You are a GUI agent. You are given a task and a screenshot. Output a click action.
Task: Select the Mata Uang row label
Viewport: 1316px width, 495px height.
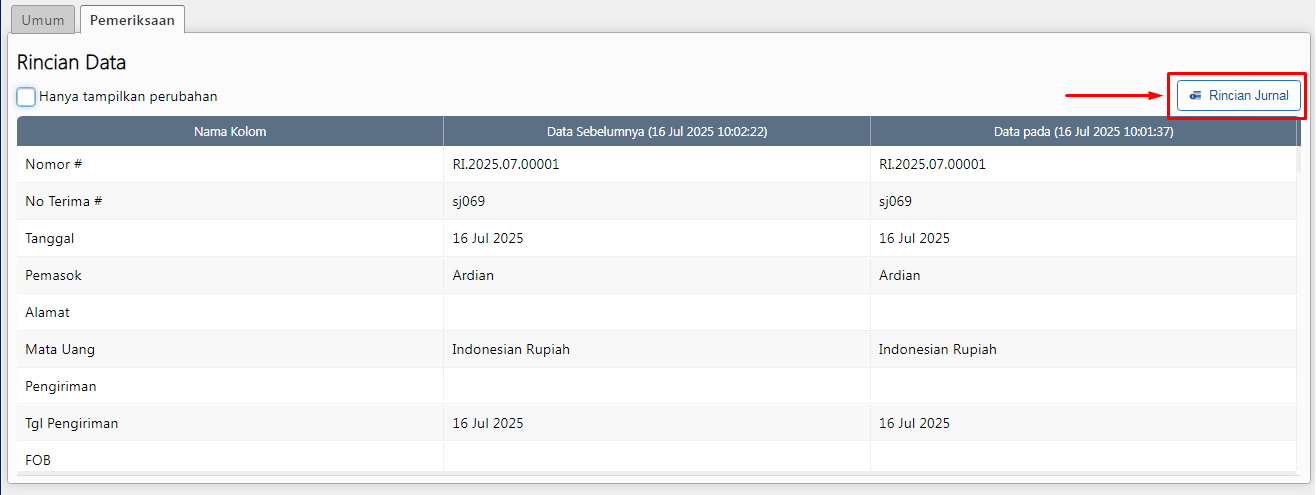point(60,349)
